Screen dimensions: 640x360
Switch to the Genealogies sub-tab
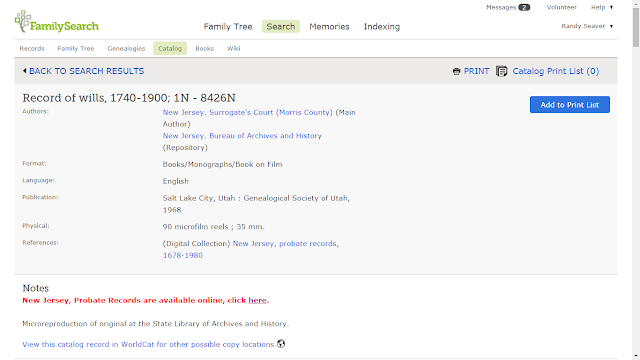[126, 48]
